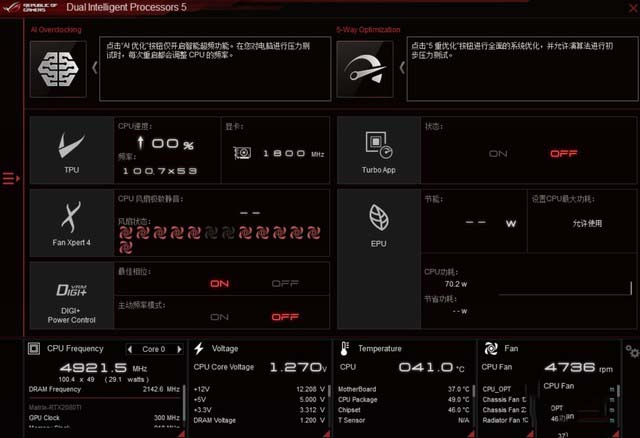Open monitor settings gear icon
The width and height of the screenshot is (640, 438).
pos(632,351)
